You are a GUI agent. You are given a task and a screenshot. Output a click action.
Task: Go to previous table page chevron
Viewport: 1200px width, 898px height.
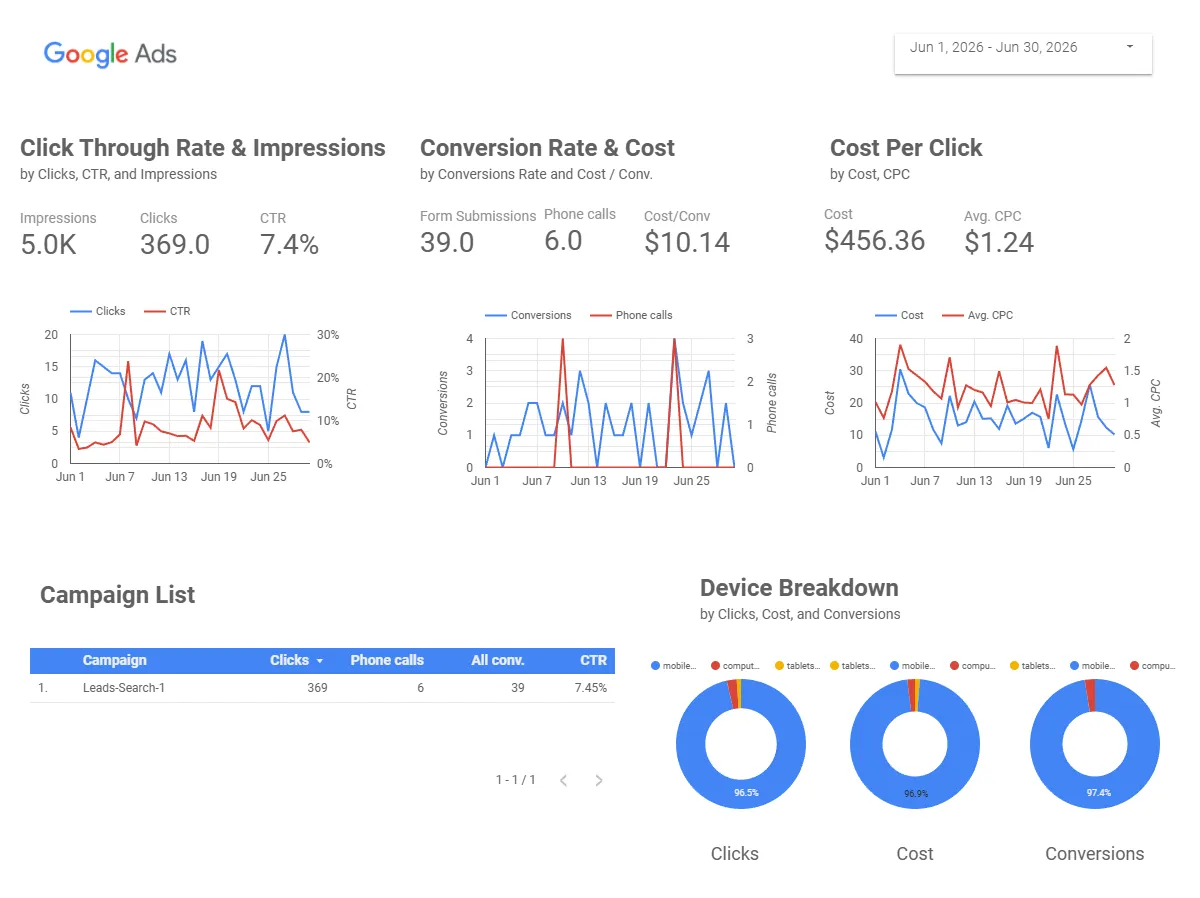[x=563, y=780]
